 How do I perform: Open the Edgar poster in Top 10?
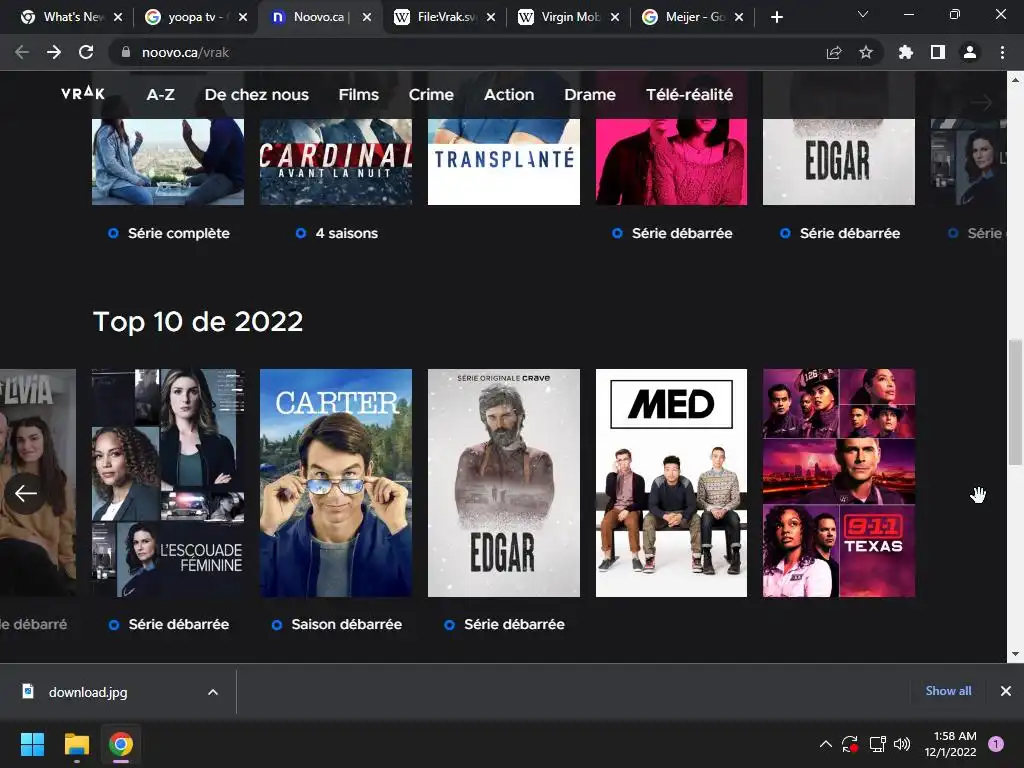tap(504, 483)
